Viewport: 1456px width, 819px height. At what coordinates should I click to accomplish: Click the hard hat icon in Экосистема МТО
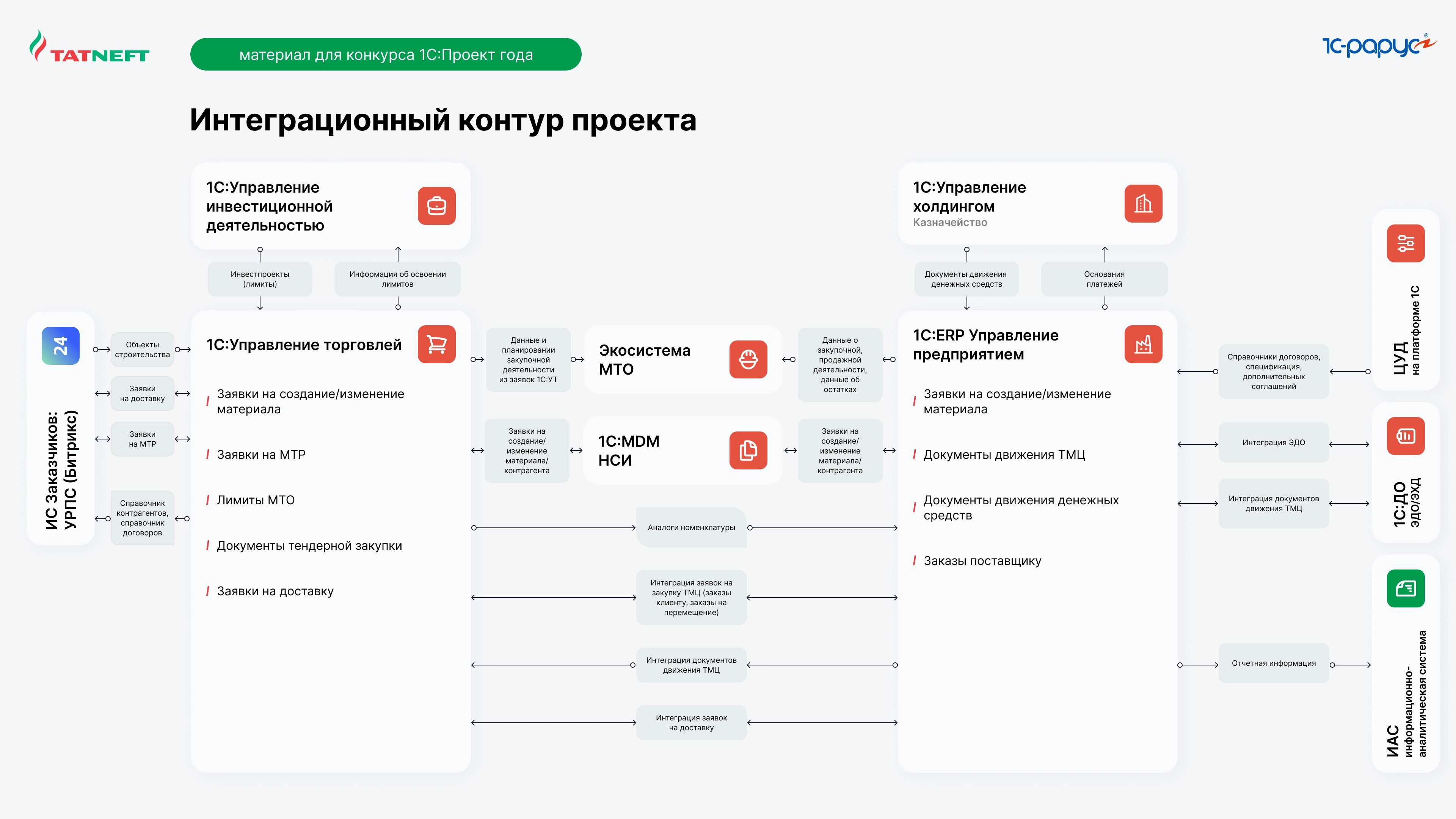click(748, 359)
